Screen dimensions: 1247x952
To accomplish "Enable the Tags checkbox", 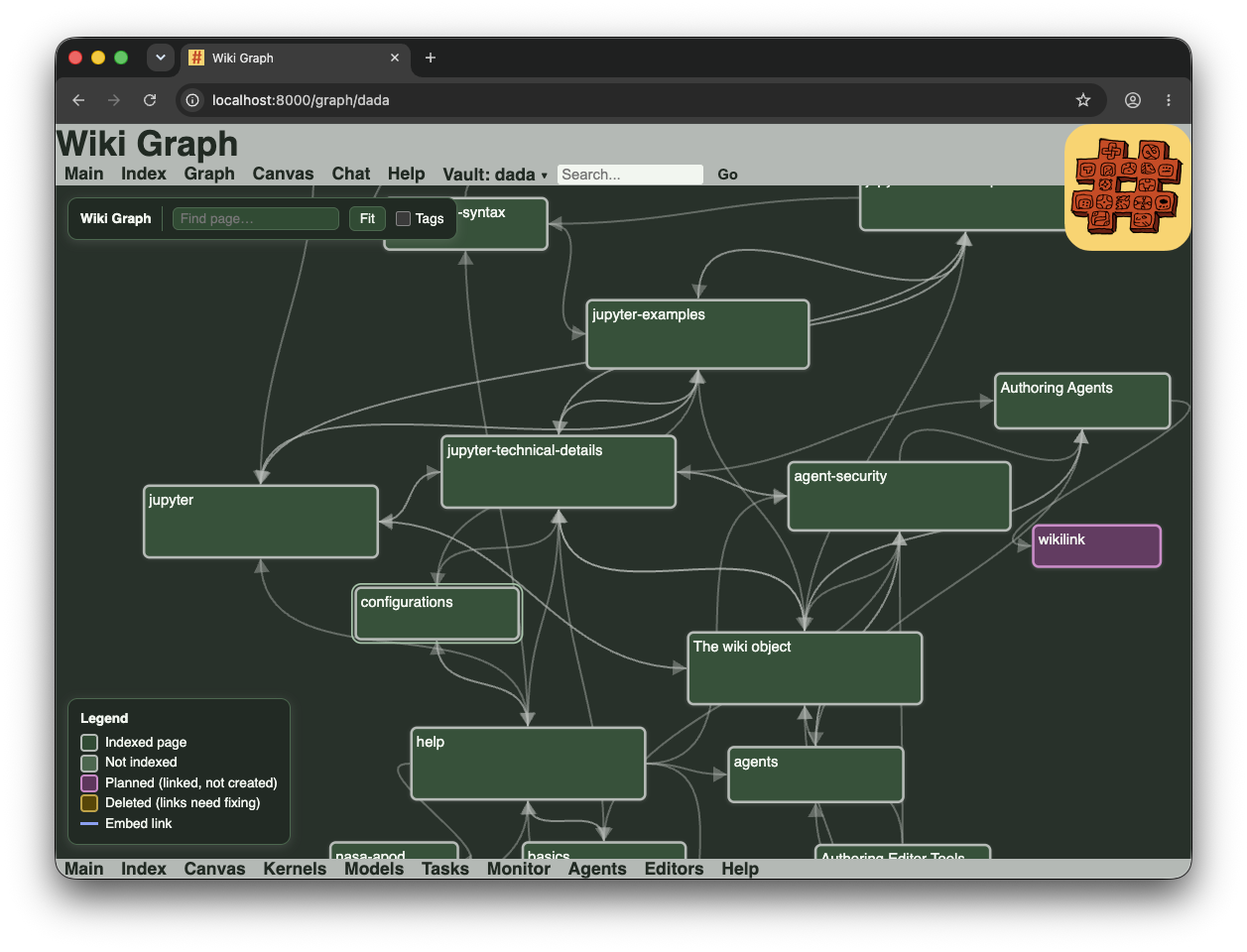I will pos(403,218).
